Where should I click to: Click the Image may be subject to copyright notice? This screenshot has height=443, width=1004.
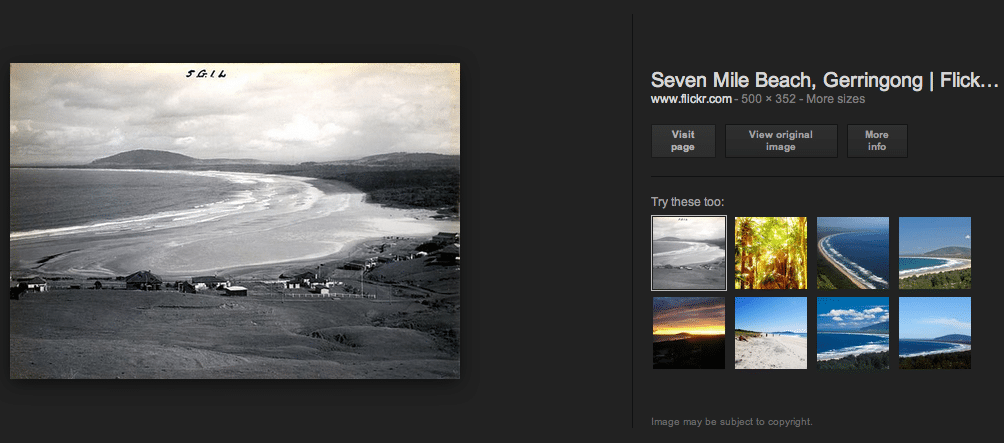pyautogui.click(x=732, y=422)
